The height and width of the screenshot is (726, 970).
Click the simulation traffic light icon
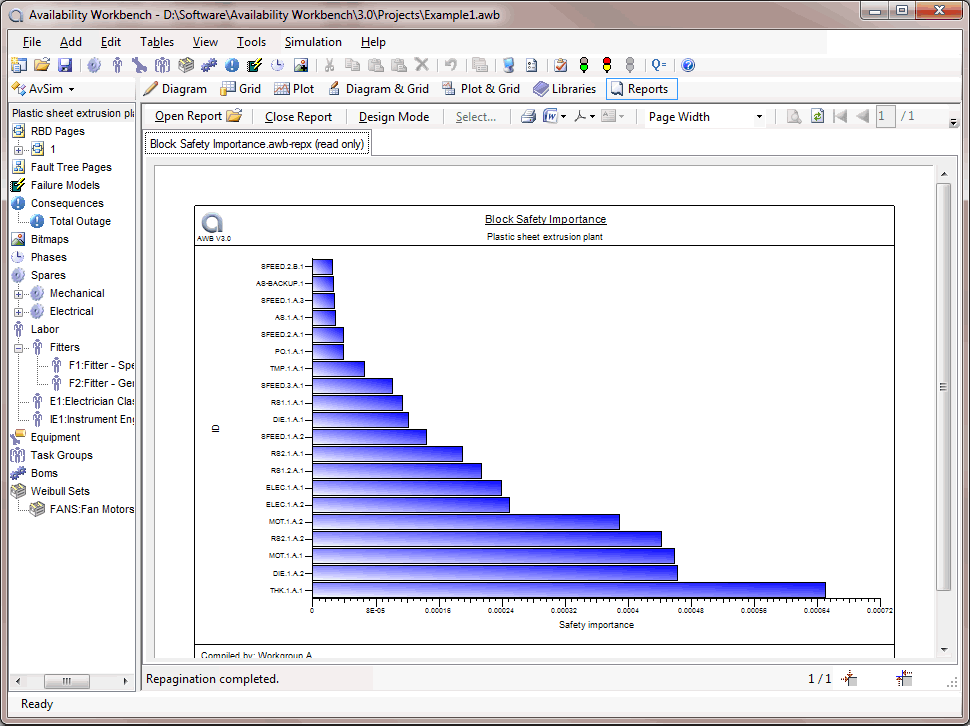click(586, 65)
